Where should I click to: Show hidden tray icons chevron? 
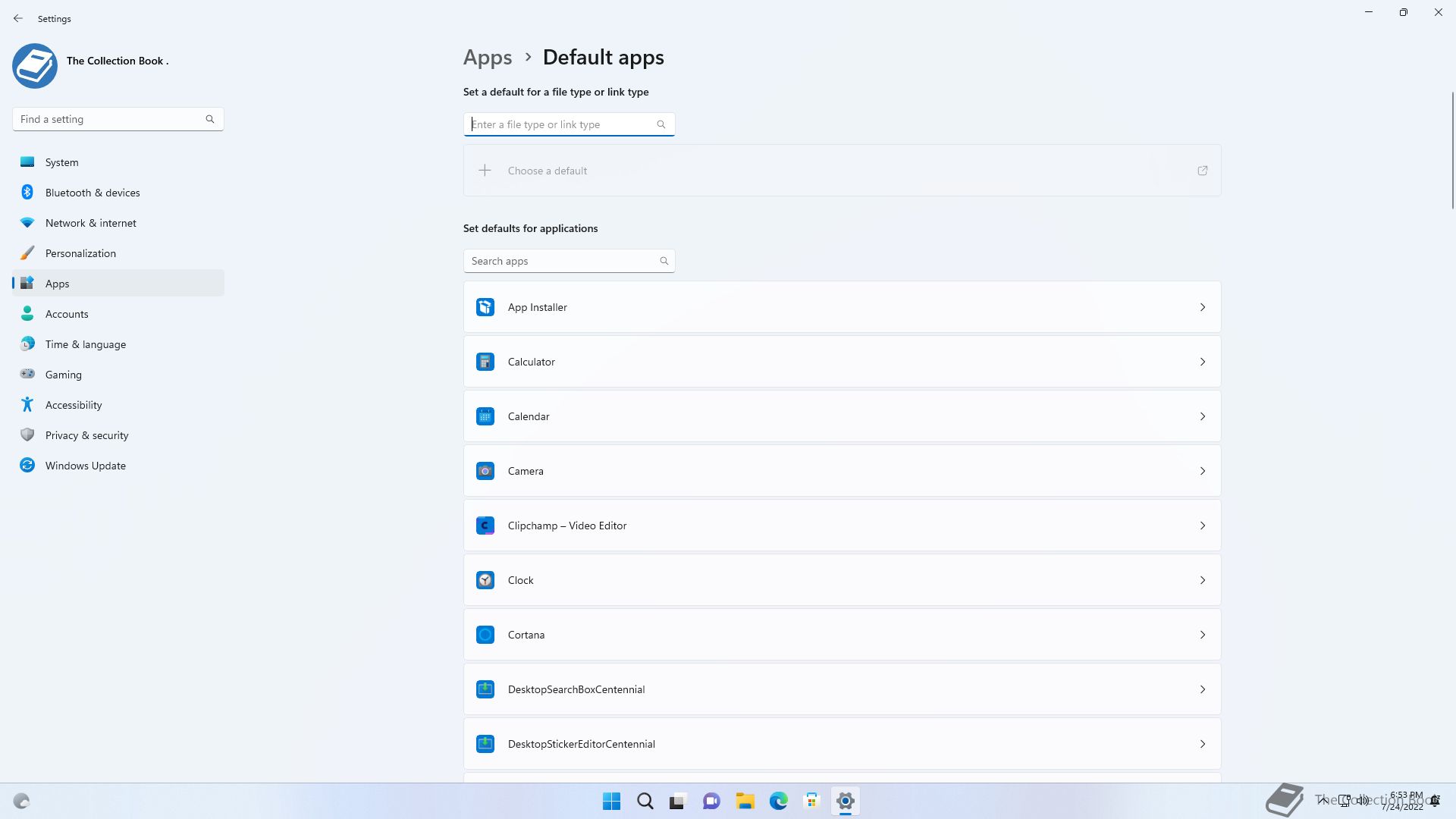click(1323, 800)
